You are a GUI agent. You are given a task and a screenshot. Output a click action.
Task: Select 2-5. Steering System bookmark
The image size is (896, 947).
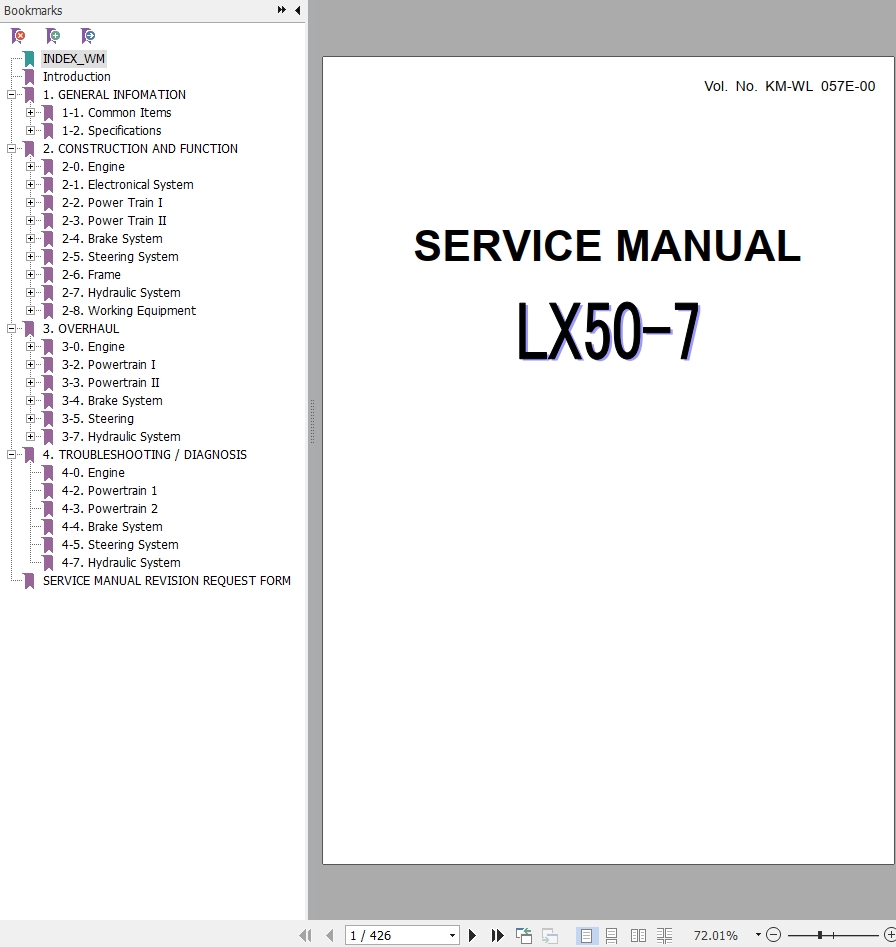120,257
